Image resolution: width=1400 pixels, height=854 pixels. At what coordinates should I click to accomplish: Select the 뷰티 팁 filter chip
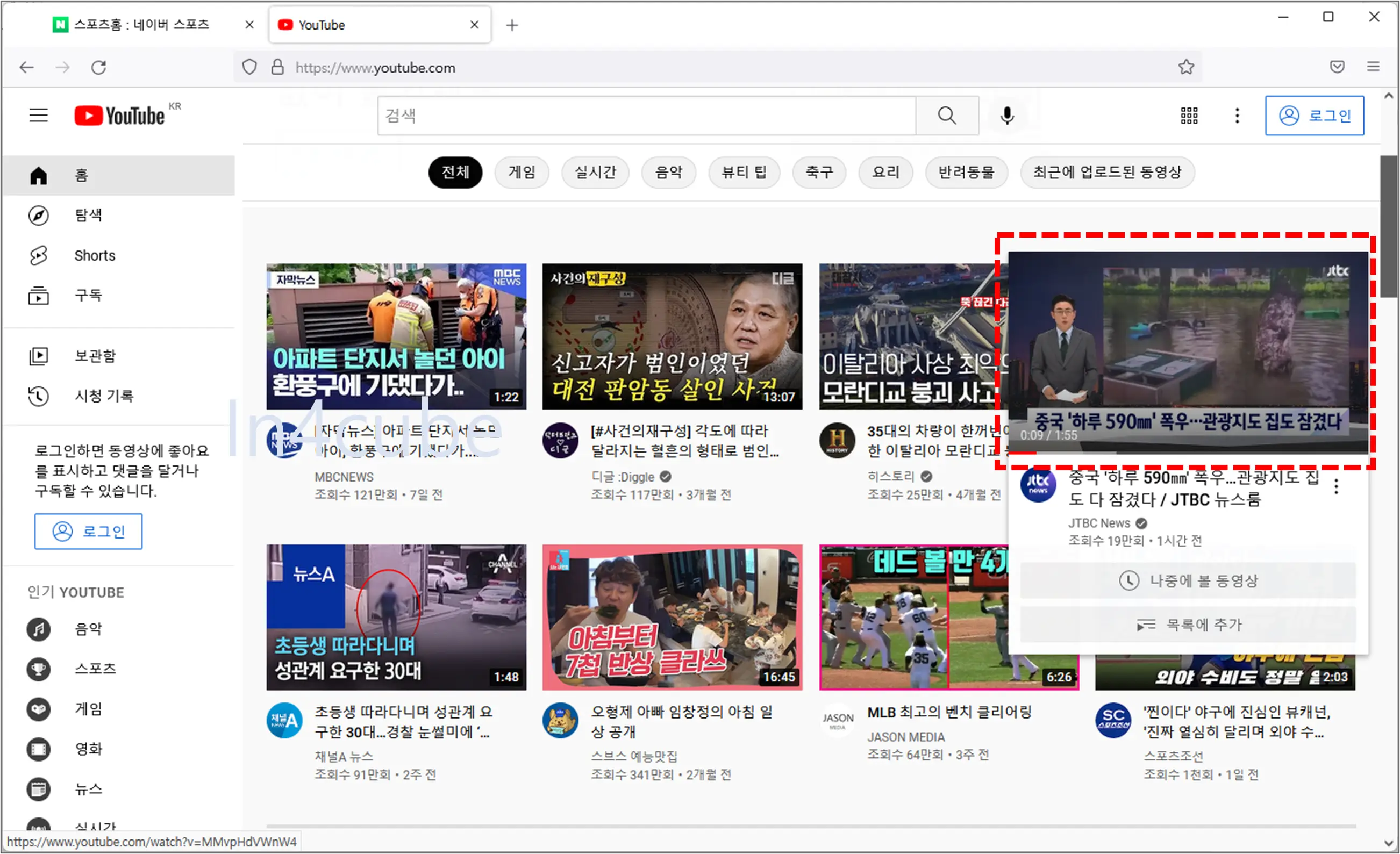pyautogui.click(x=744, y=172)
